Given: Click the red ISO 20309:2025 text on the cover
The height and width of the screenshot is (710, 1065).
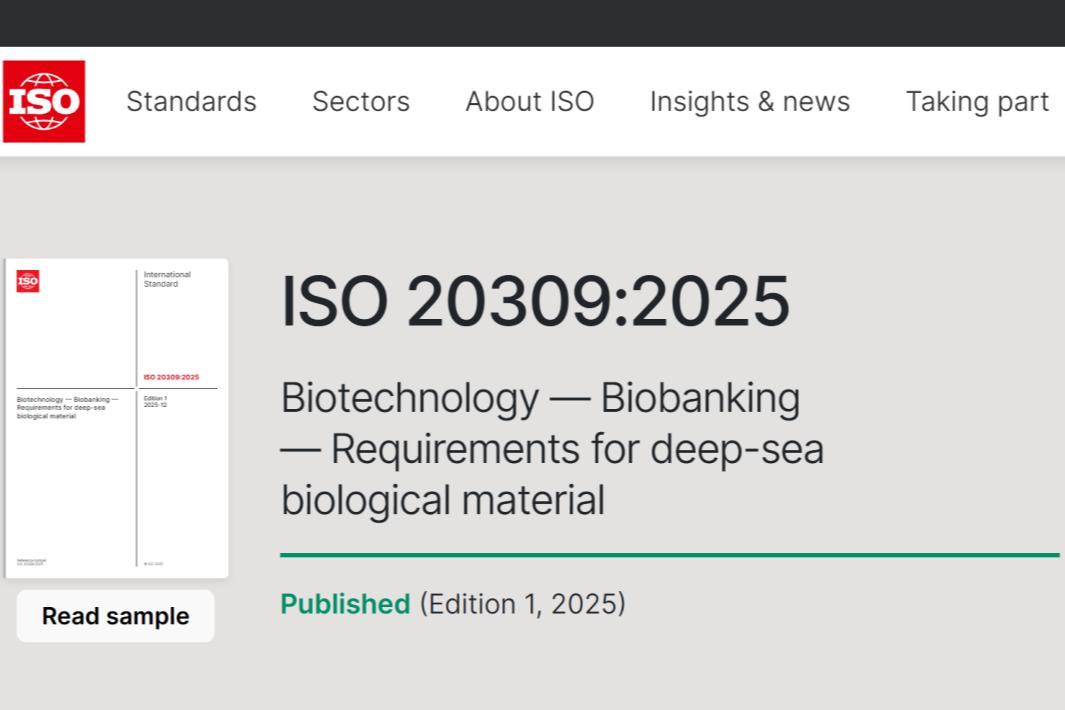Looking at the screenshot, I should point(171,377).
